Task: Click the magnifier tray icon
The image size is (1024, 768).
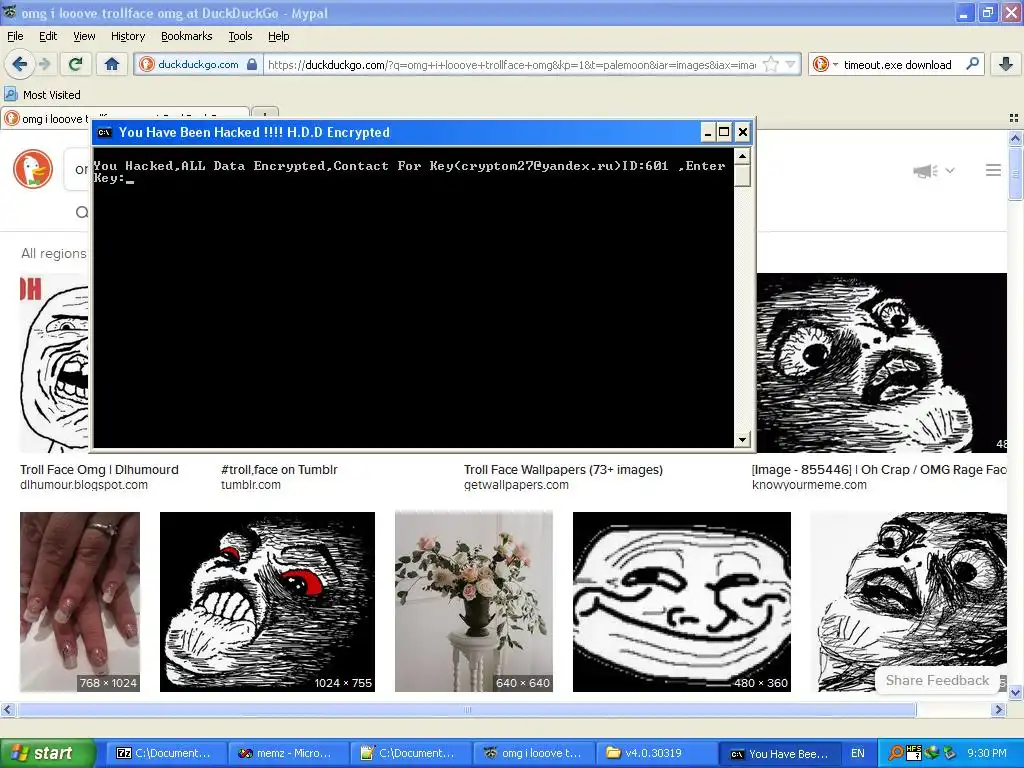Action: click(896, 753)
